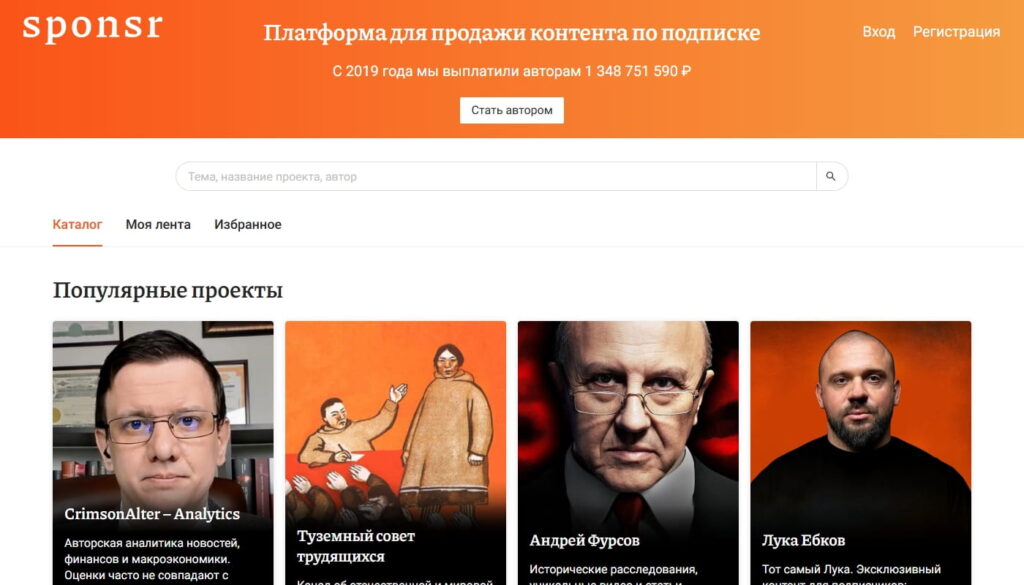Focus the project search input field
Viewport: 1024px width, 585px height.
496,176
